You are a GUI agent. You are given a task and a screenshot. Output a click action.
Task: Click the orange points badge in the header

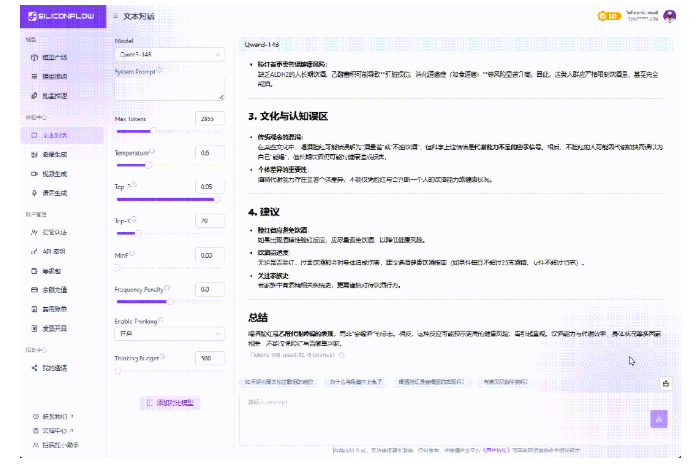click(x=608, y=16)
